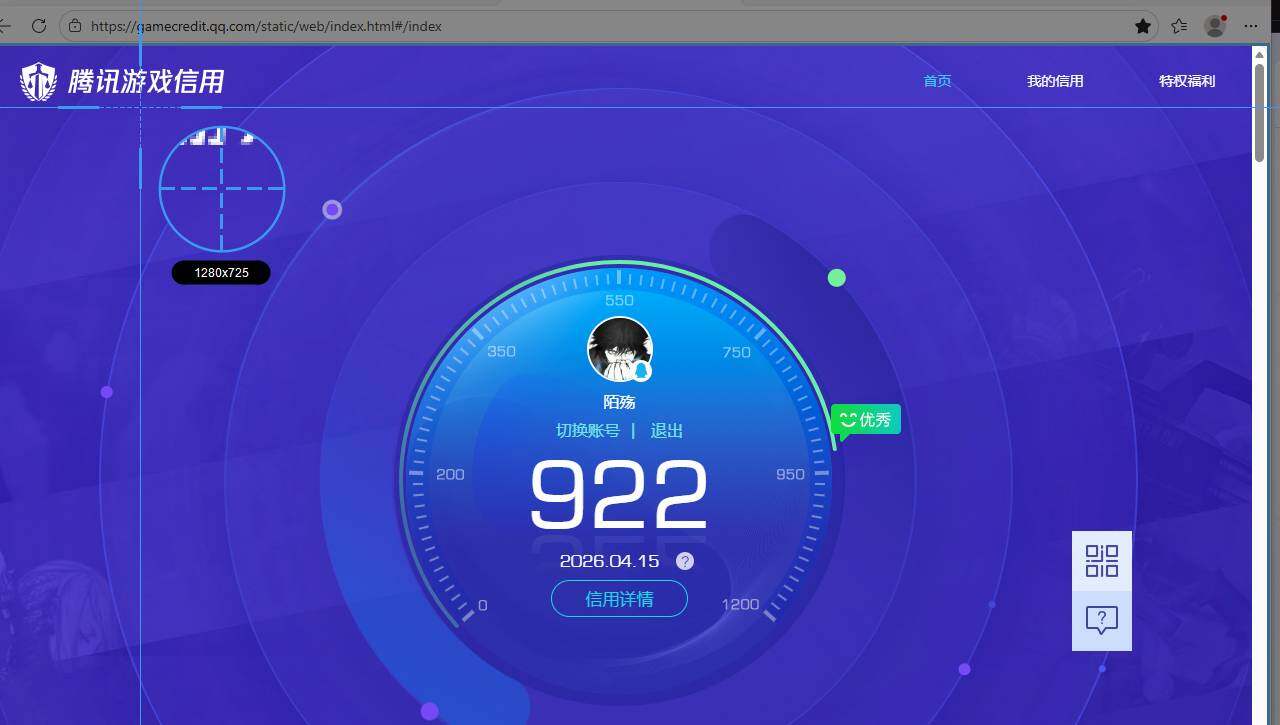Viewport: 1280px width, 725px height.
Task: Open the 我的信用 navigation tab
Action: click(x=1055, y=81)
